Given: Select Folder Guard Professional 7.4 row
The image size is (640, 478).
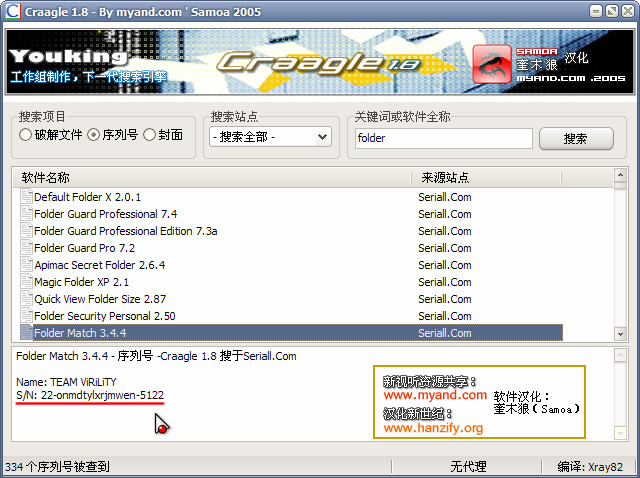Looking at the screenshot, I should click(291, 214).
